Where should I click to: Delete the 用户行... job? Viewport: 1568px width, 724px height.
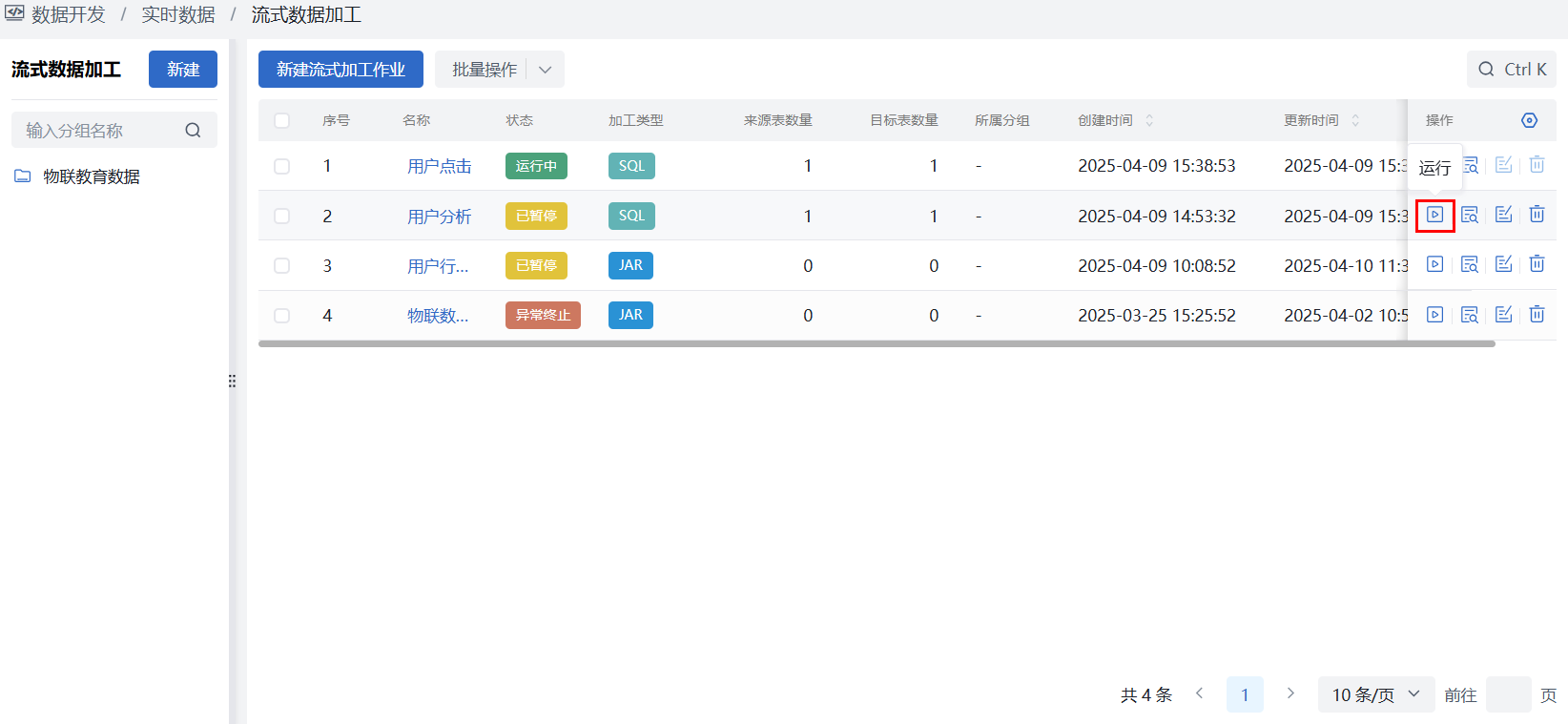[x=1537, y=264]
